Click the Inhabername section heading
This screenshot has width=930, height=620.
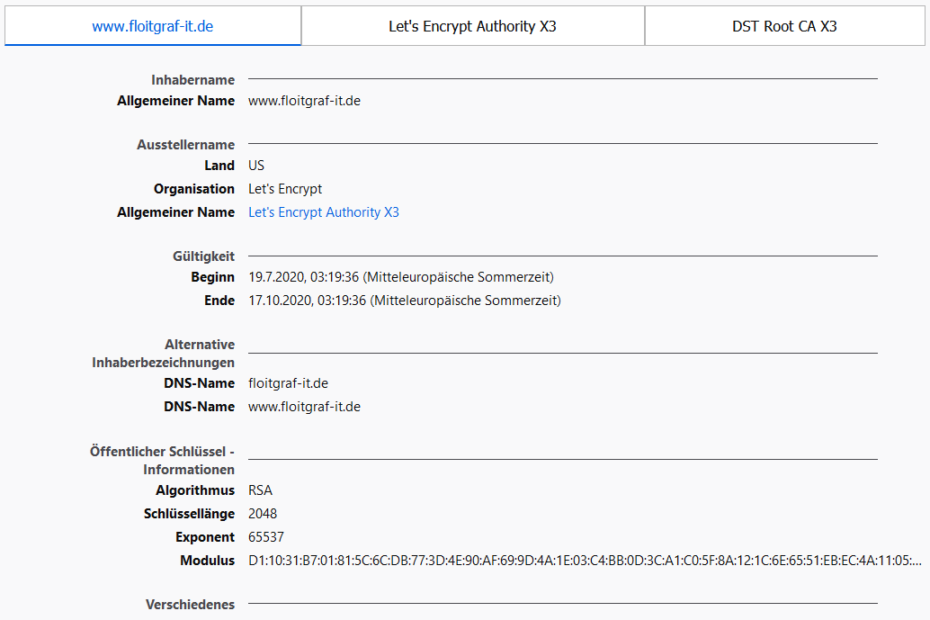pos(193,80)
